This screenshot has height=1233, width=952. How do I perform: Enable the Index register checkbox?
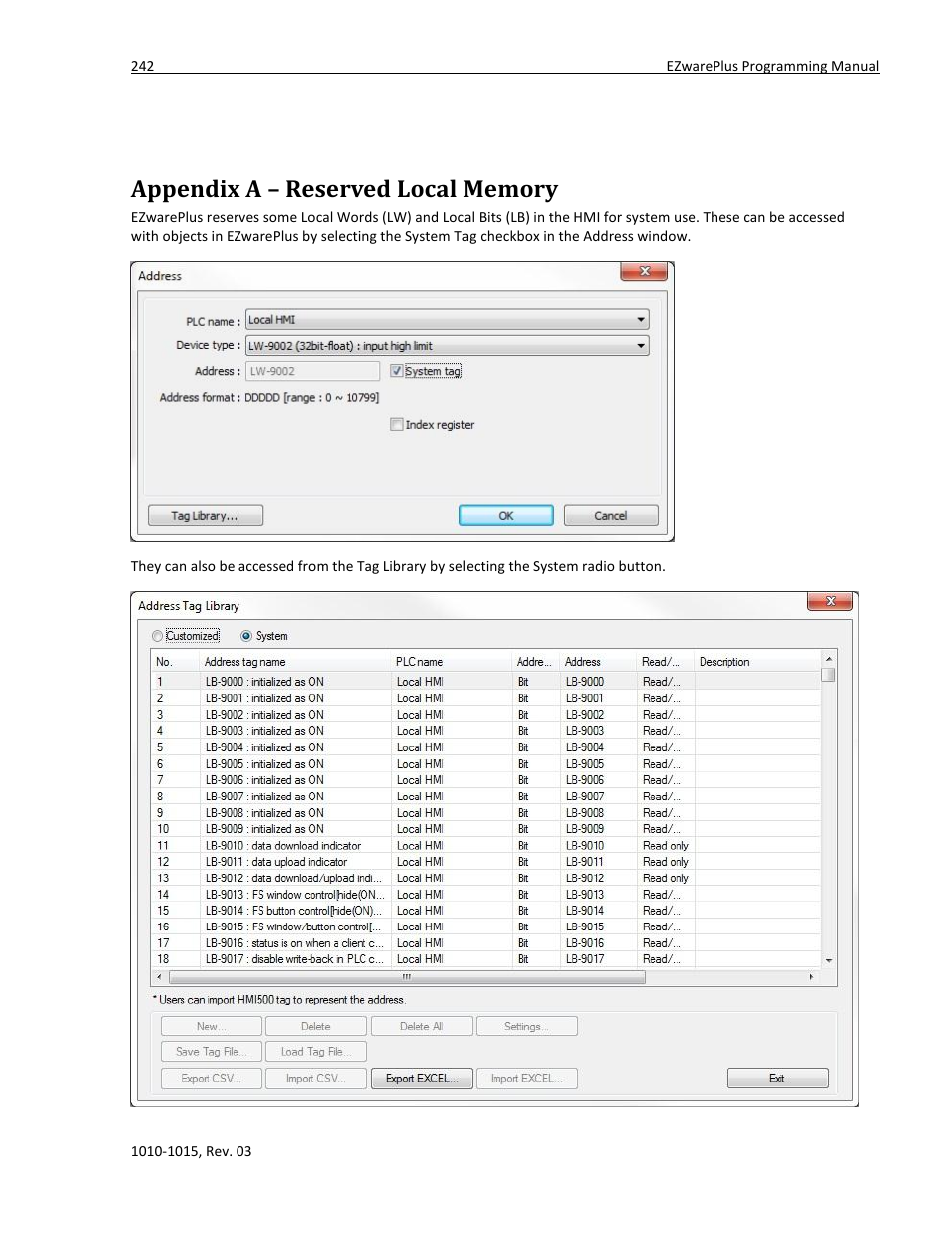pos(396,425)
